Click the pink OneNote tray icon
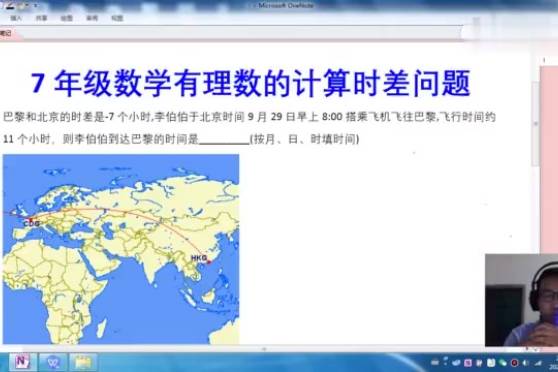 point(468,363)
